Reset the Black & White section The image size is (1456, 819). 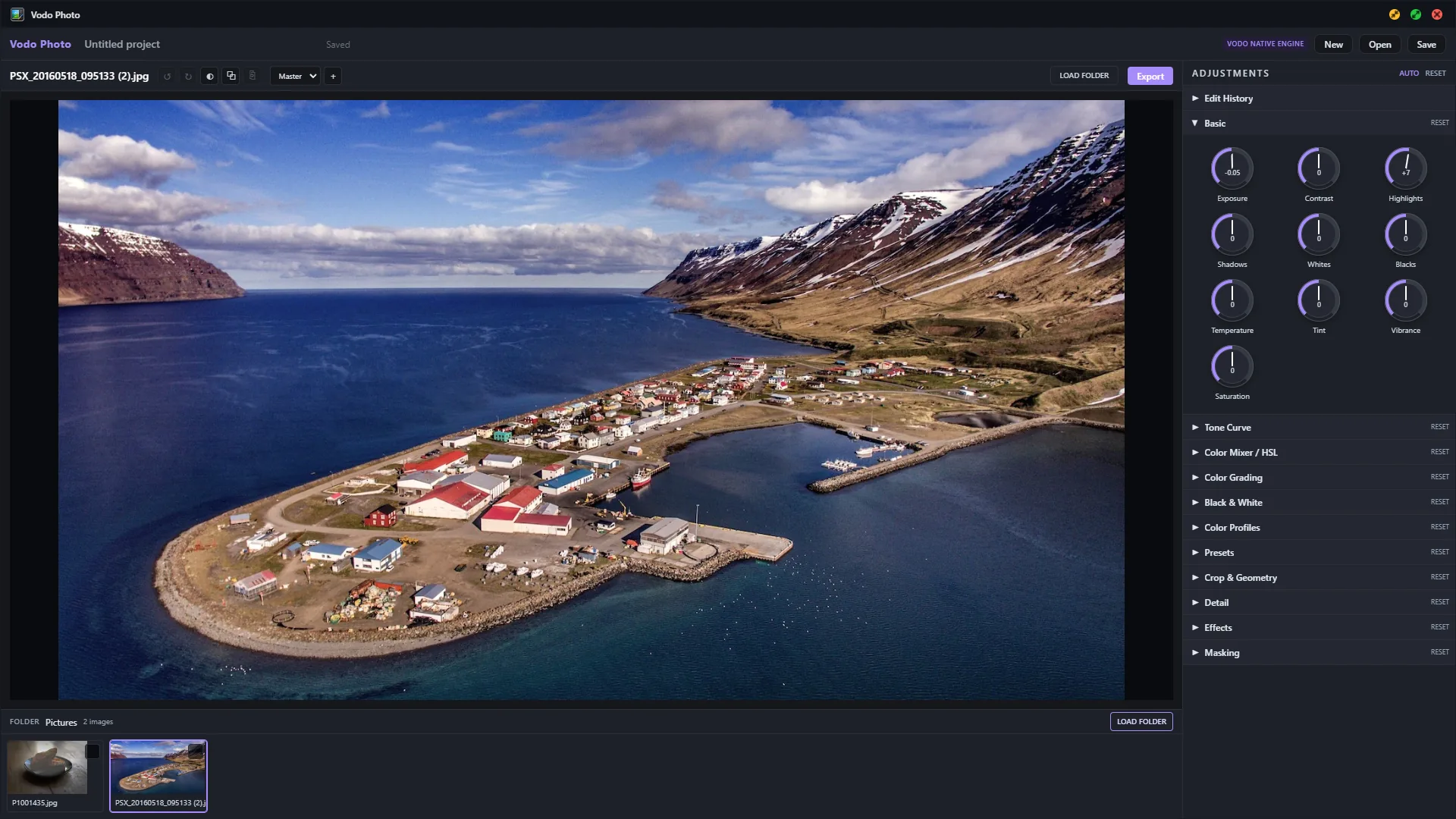point(1439,502)
